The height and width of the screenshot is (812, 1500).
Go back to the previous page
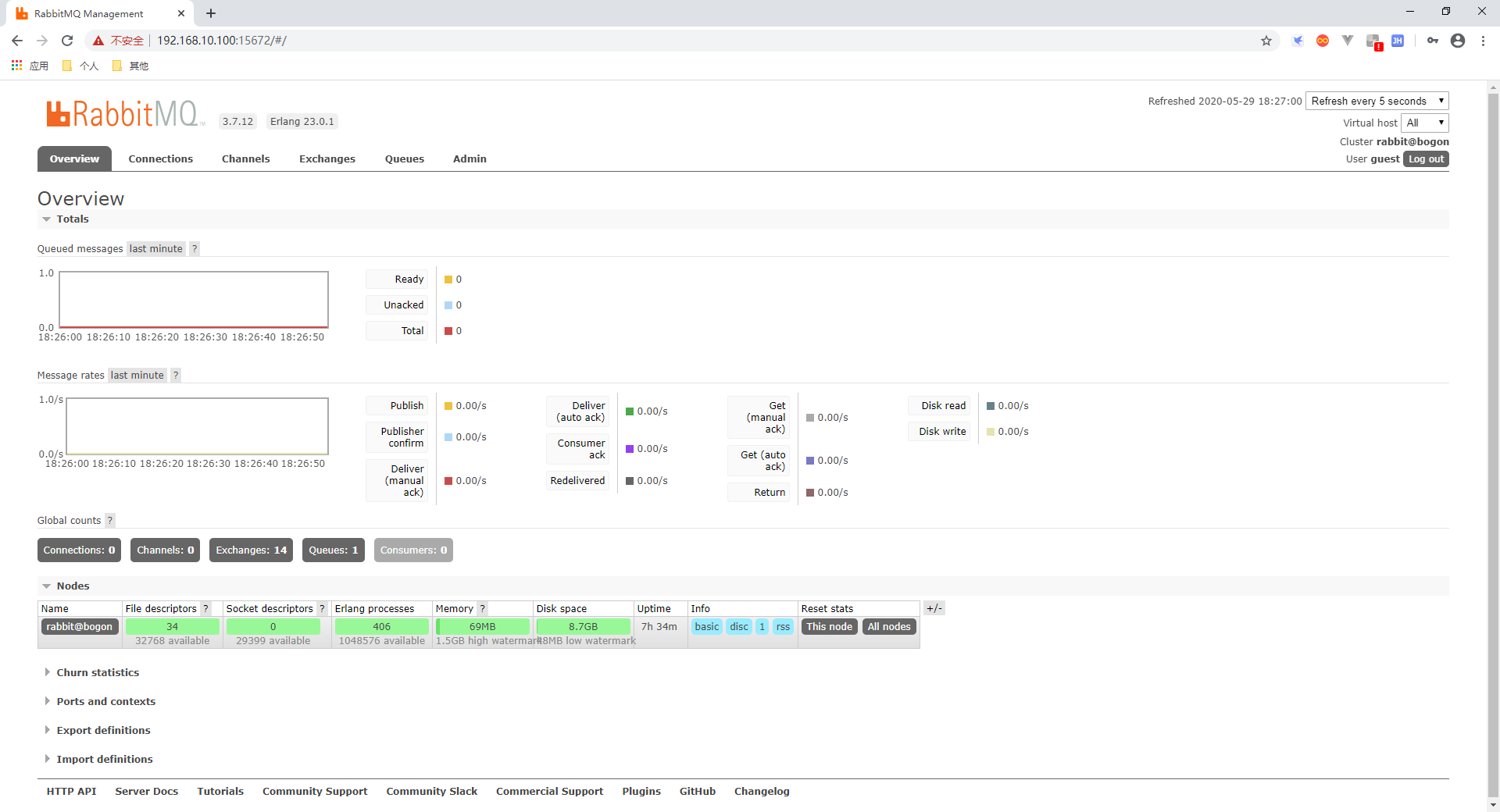[17, 41]
